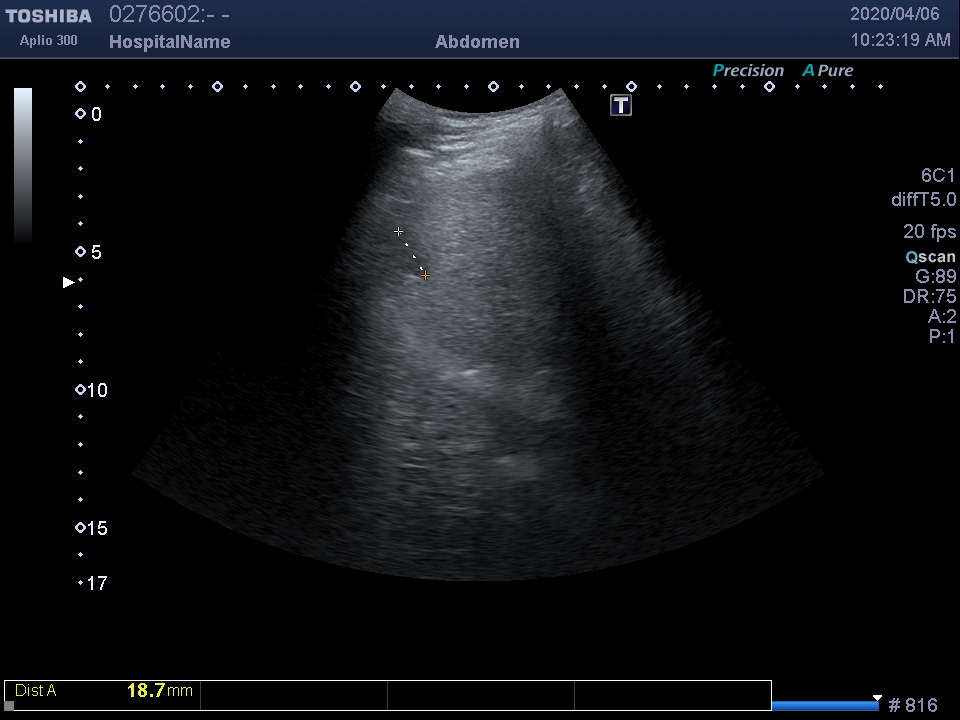Select the white upper caliper cross
The height and width of the screenshot is (720, 960).
[398, 231]
